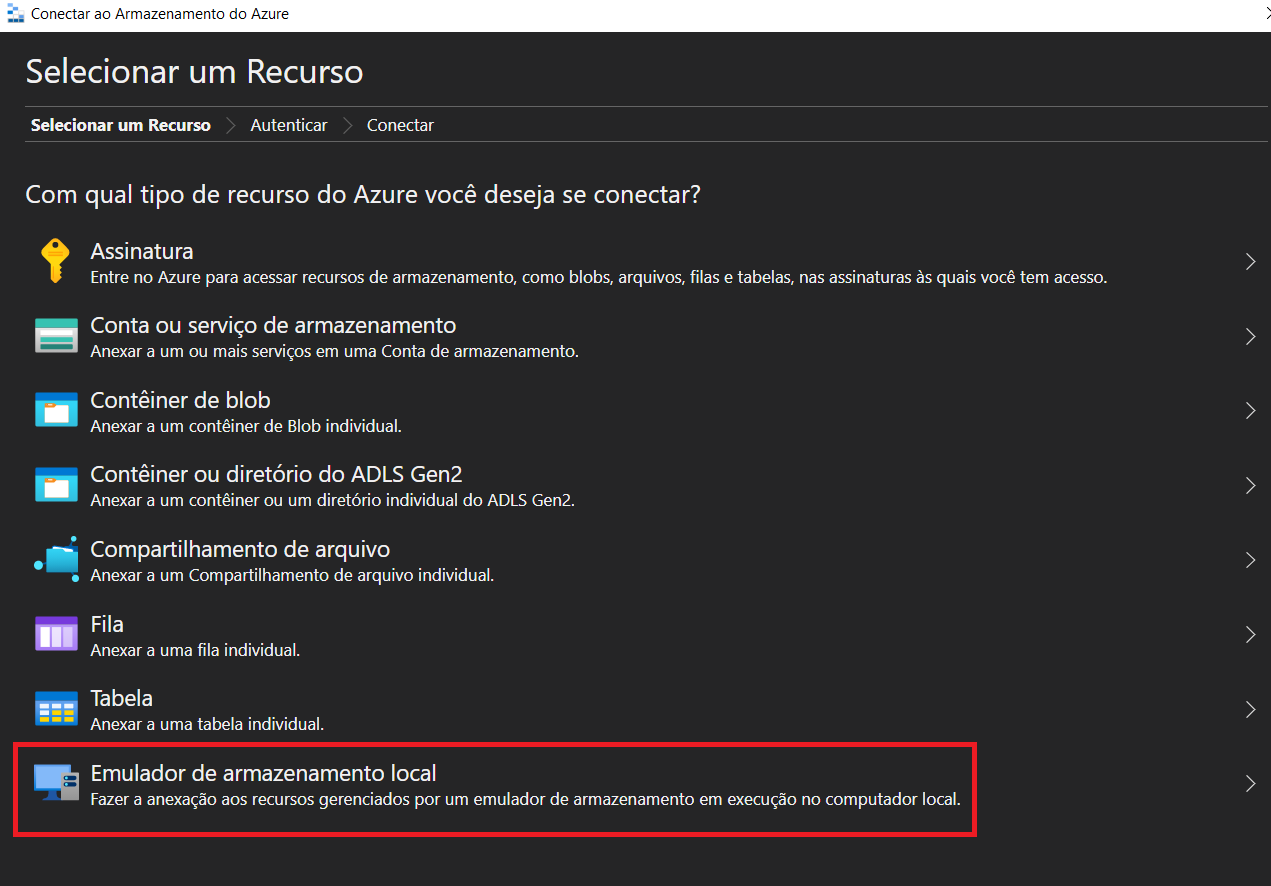Screen dimensions: 1271x886
Task: Click the storage account service icon
Action: tap(55, 336)
